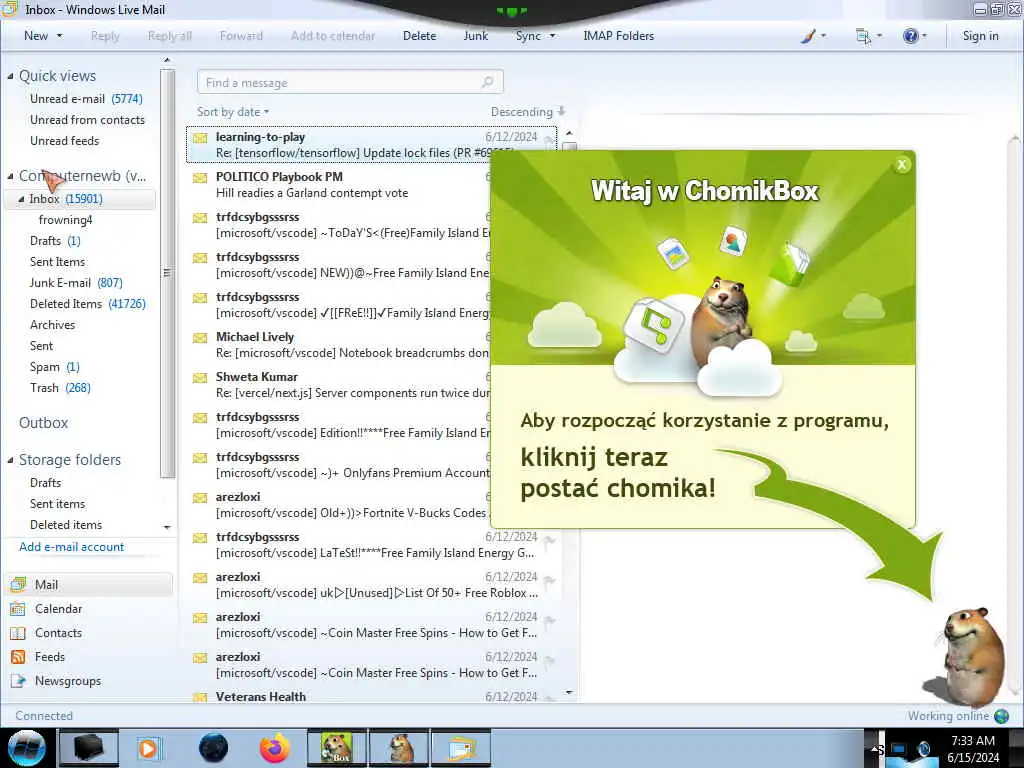Image resolution: width=1024 pixels, height=768 pixels.
Task: Open the Outbox folder
Action: click(43, 423)
